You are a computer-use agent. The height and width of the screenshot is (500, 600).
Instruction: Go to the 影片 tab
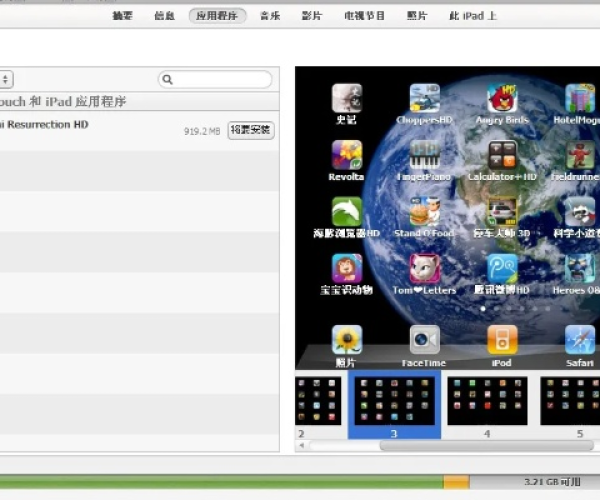(312, 16)
